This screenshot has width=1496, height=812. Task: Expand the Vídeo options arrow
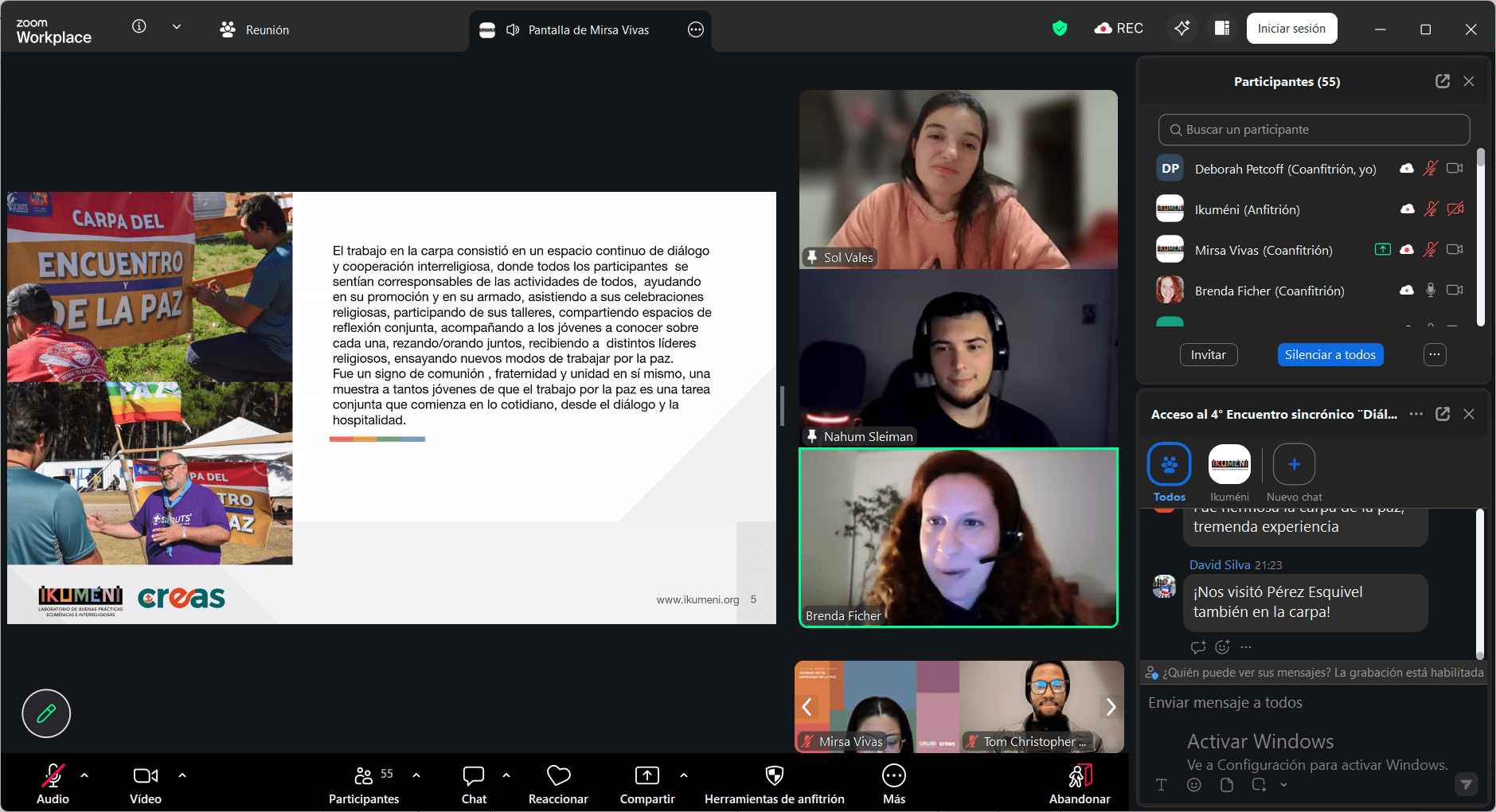(x=182, y=775)
